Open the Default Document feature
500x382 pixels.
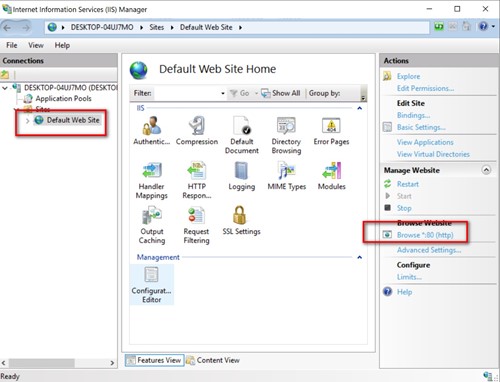[242, 135]
